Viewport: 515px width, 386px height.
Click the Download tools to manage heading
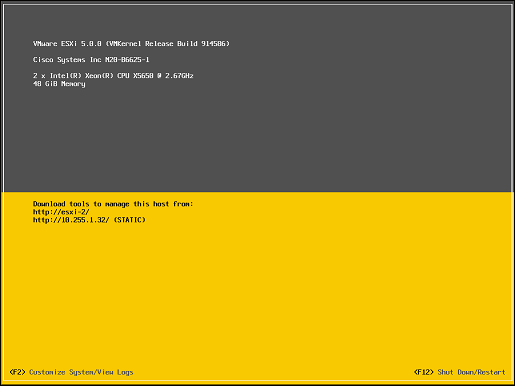(113, 204)
